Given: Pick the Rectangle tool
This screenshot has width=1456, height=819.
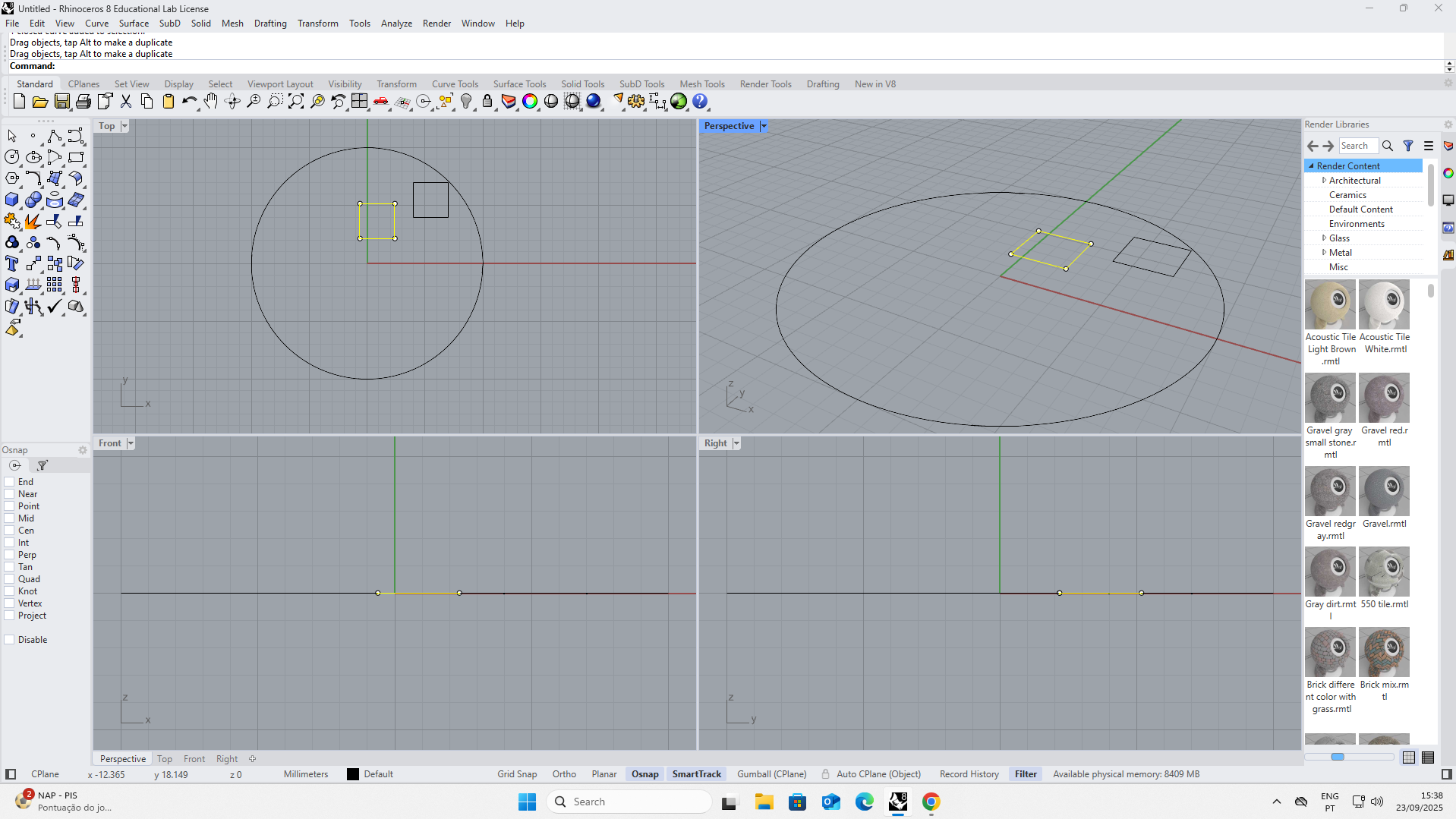Looking at the screenshot, I should coord(76,158).
